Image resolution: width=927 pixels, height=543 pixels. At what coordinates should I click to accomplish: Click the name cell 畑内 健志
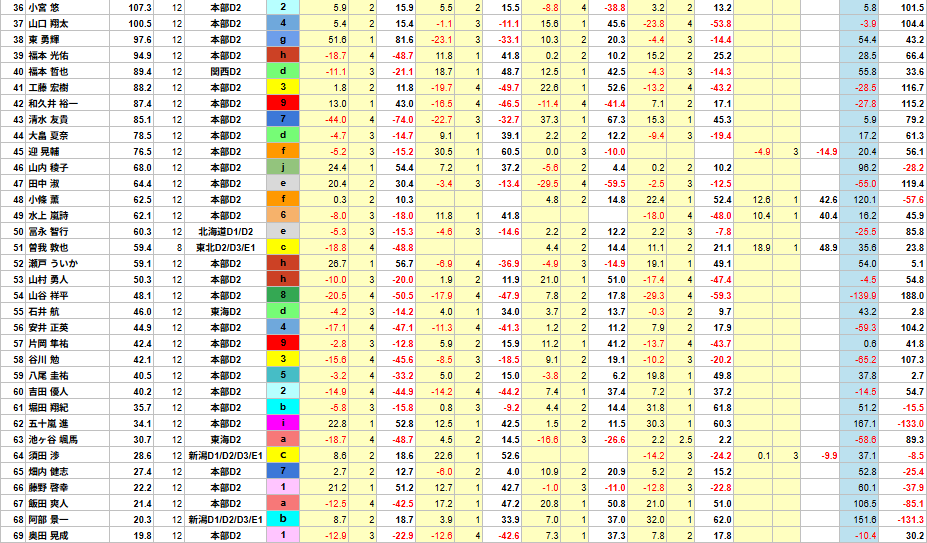pyautogui.click(x=68, y=471)
